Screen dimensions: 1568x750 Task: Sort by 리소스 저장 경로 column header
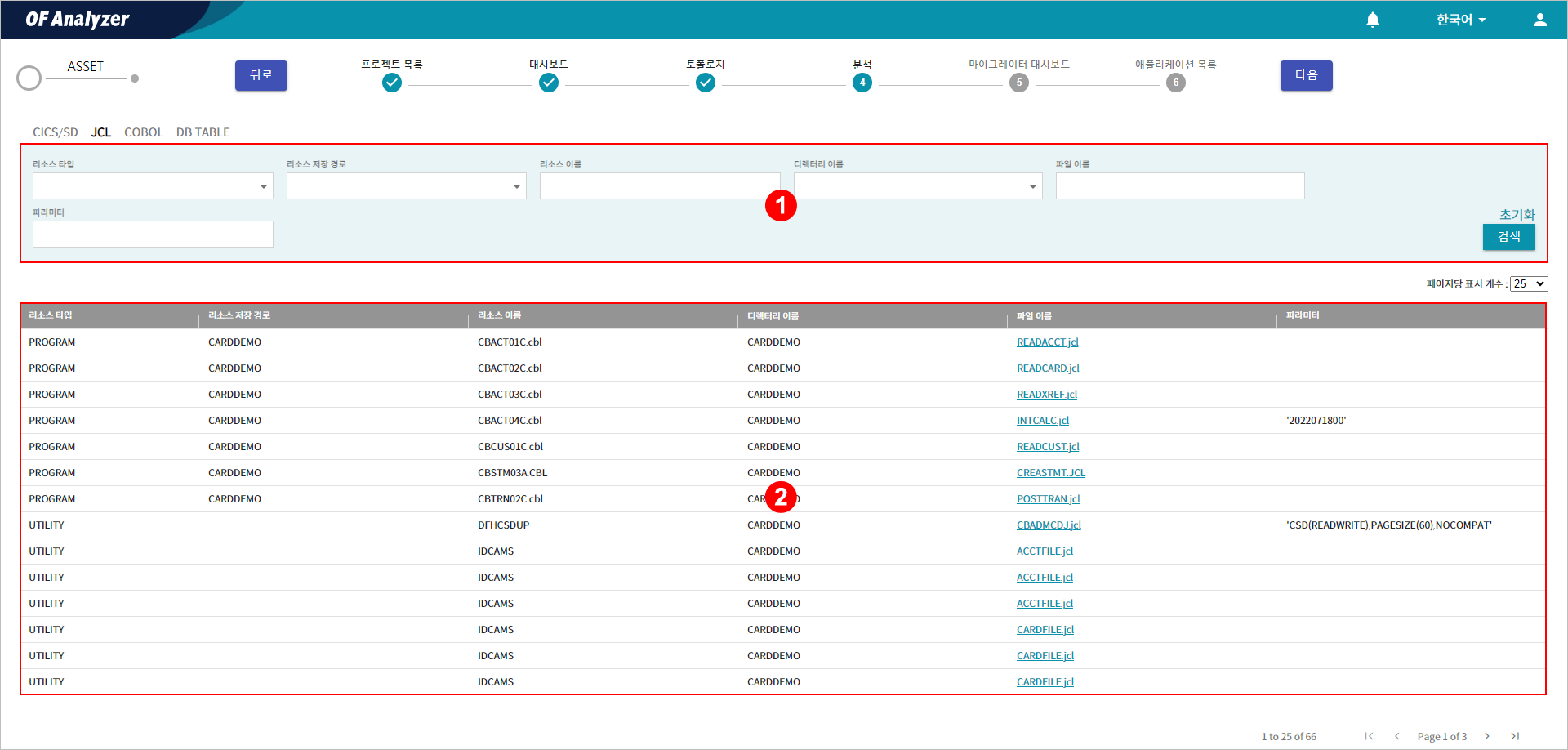tap(239, 315)
